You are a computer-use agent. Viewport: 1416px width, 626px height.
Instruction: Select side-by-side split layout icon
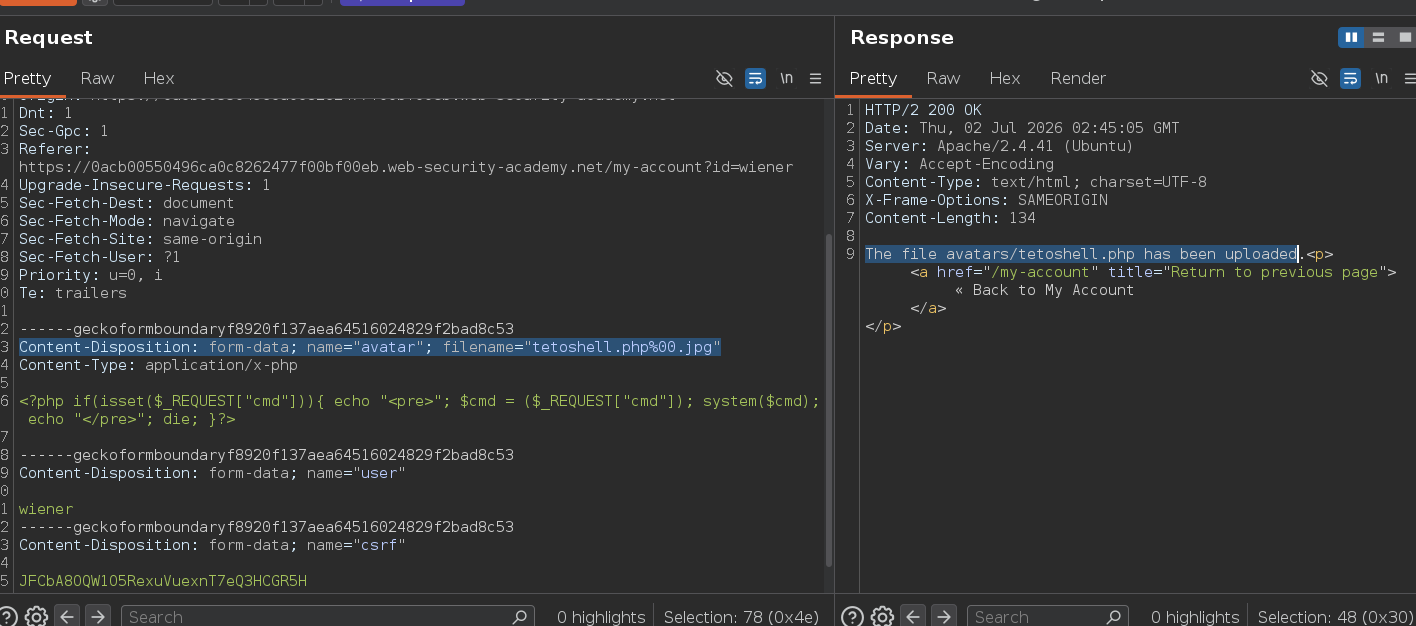click(1351, 37)
